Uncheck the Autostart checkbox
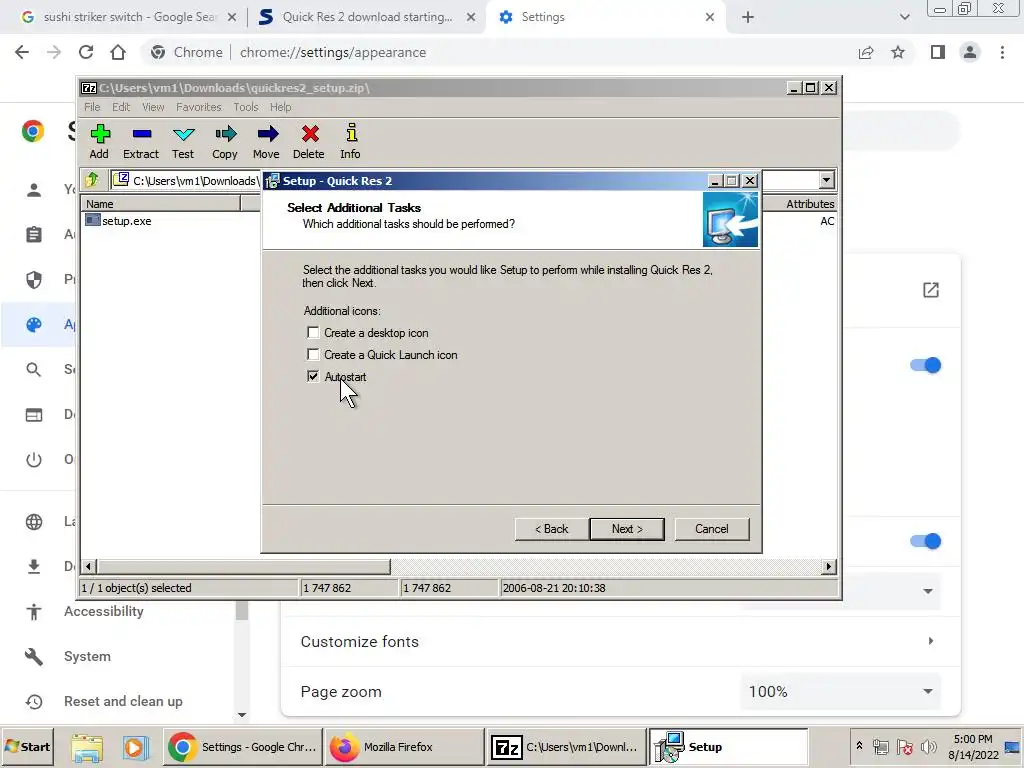Image resolution: width=1024 pixels, height=768 pixels. (x=313, y=377)
